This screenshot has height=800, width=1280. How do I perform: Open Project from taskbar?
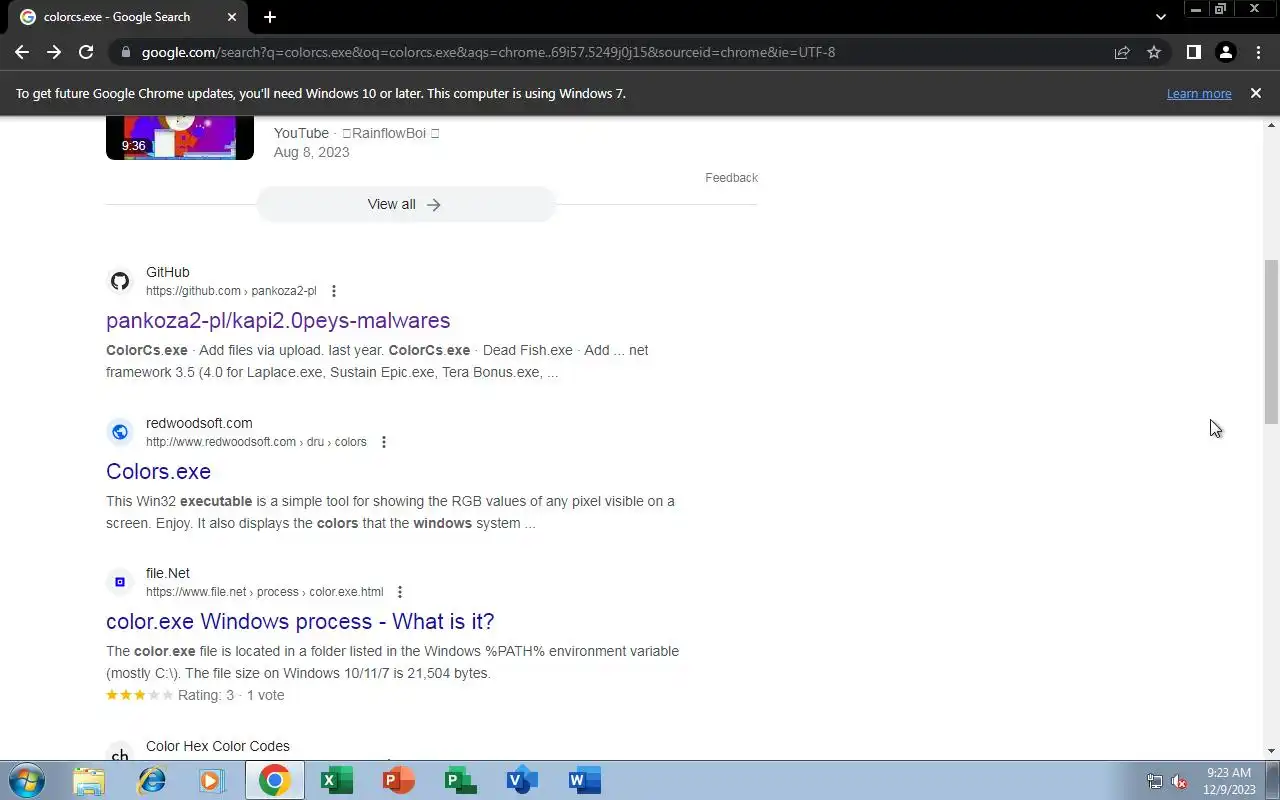click(x=460, y=780)
